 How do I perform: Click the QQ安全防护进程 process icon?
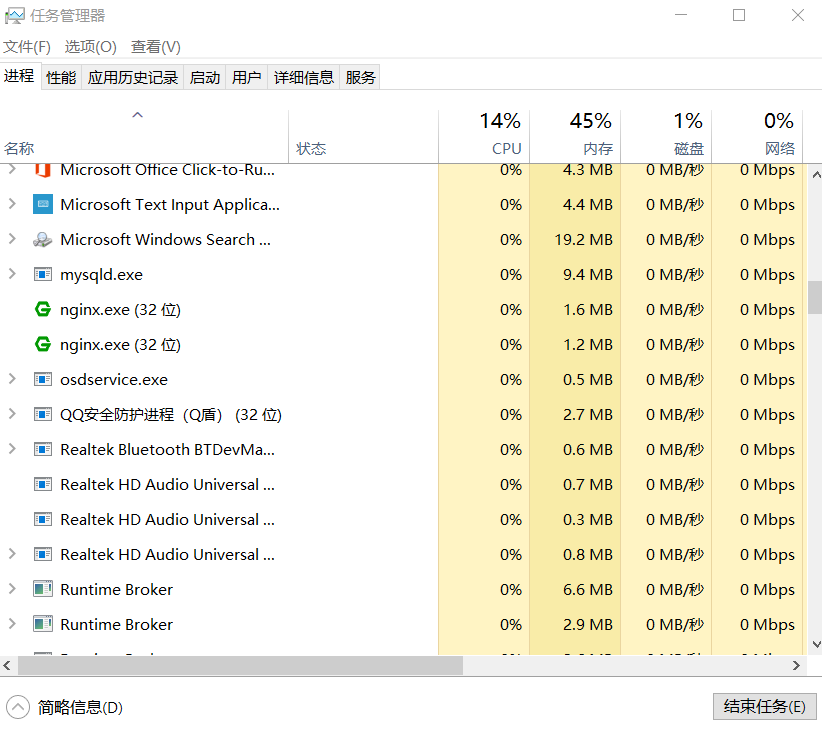[x=43, y=414]
